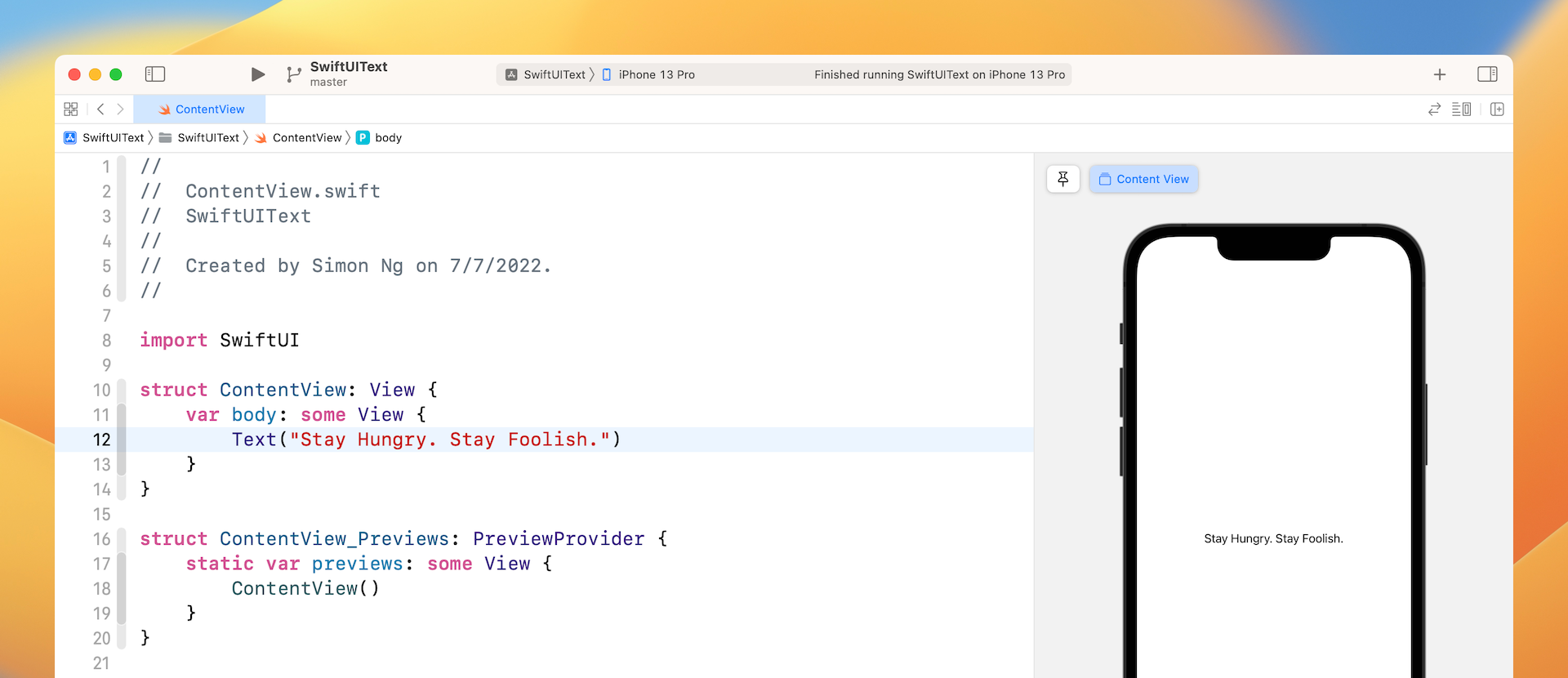1568x678 pixels.
Task: Open the ContentView file breadcrumb
Action: click(x=298, y=138)
